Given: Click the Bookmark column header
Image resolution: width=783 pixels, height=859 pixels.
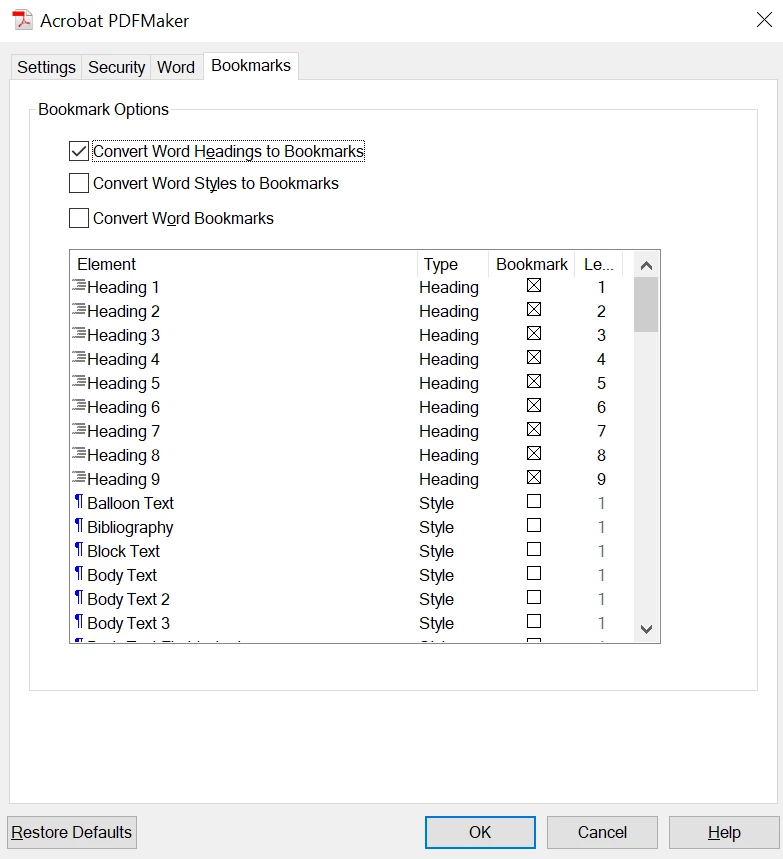Looking at the screenshot, I should pos(531,264).
